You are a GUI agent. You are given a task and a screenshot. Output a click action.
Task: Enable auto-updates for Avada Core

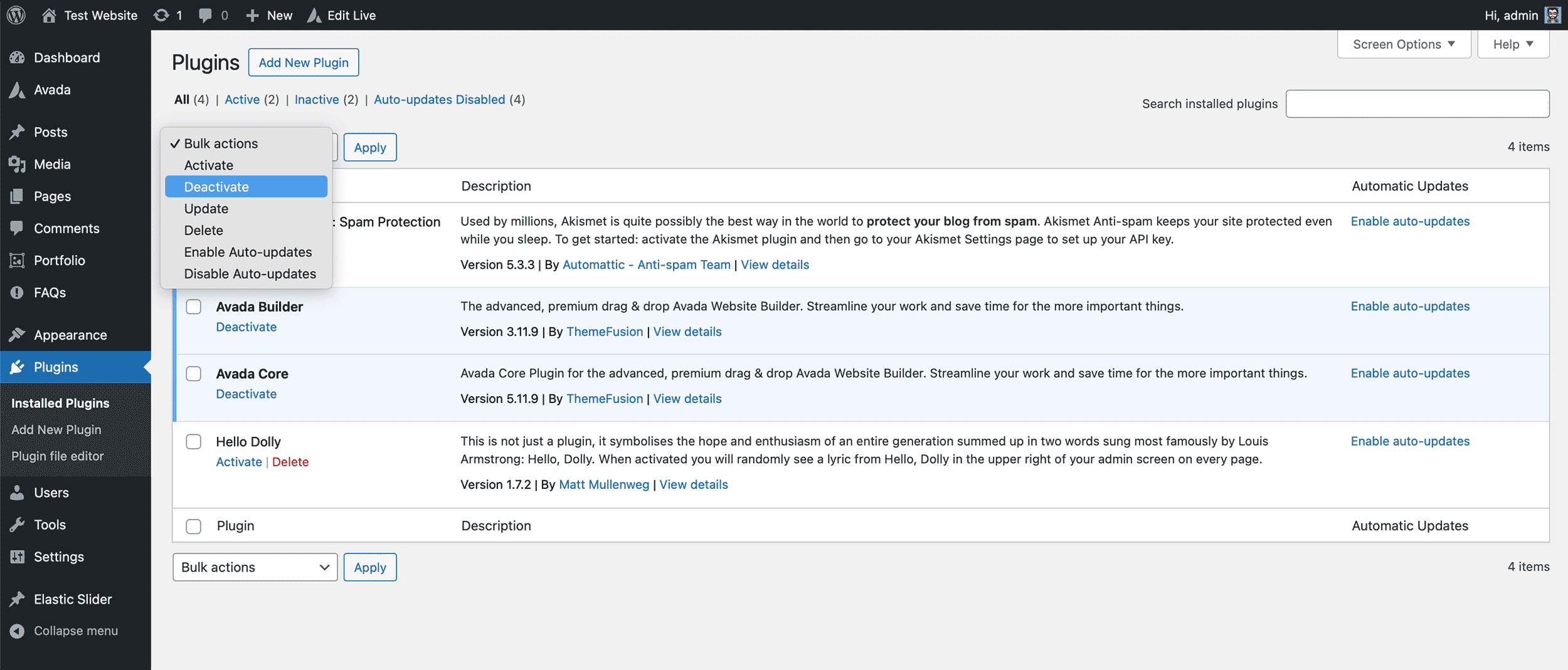pyautogui.click(x=1410, y=374)
